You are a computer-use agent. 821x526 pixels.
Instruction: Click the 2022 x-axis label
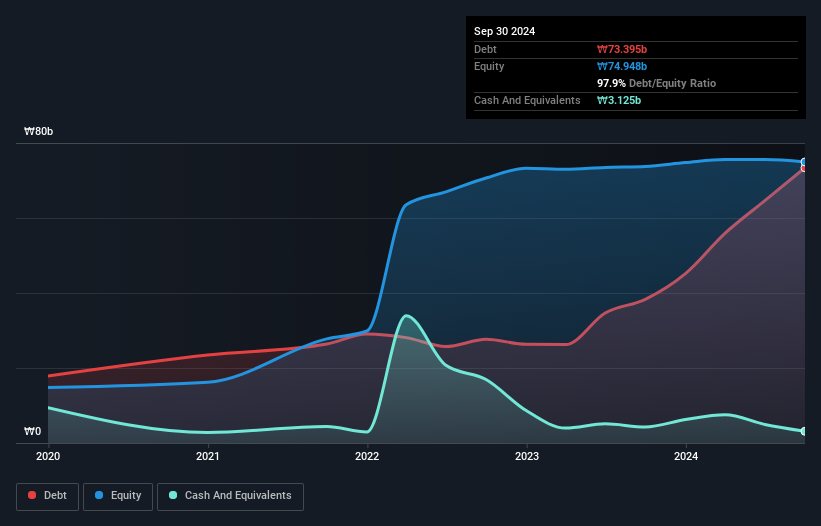point(367,456)
